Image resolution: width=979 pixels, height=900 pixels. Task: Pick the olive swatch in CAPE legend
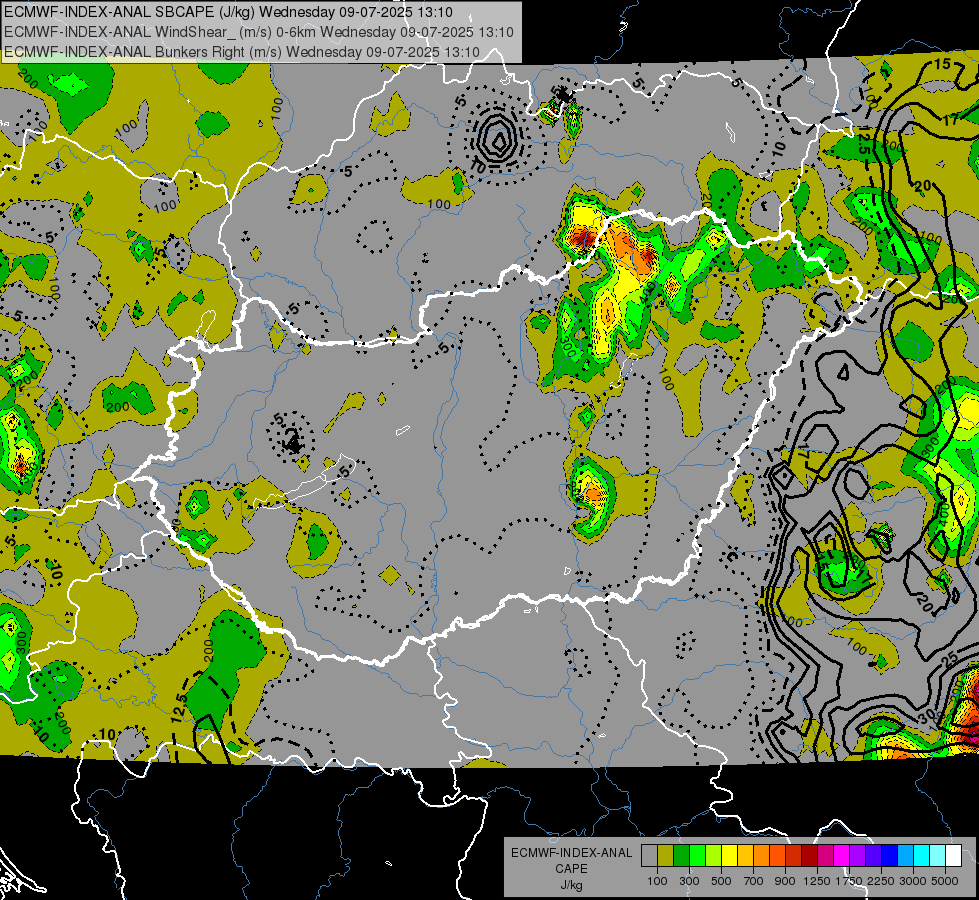666,855
